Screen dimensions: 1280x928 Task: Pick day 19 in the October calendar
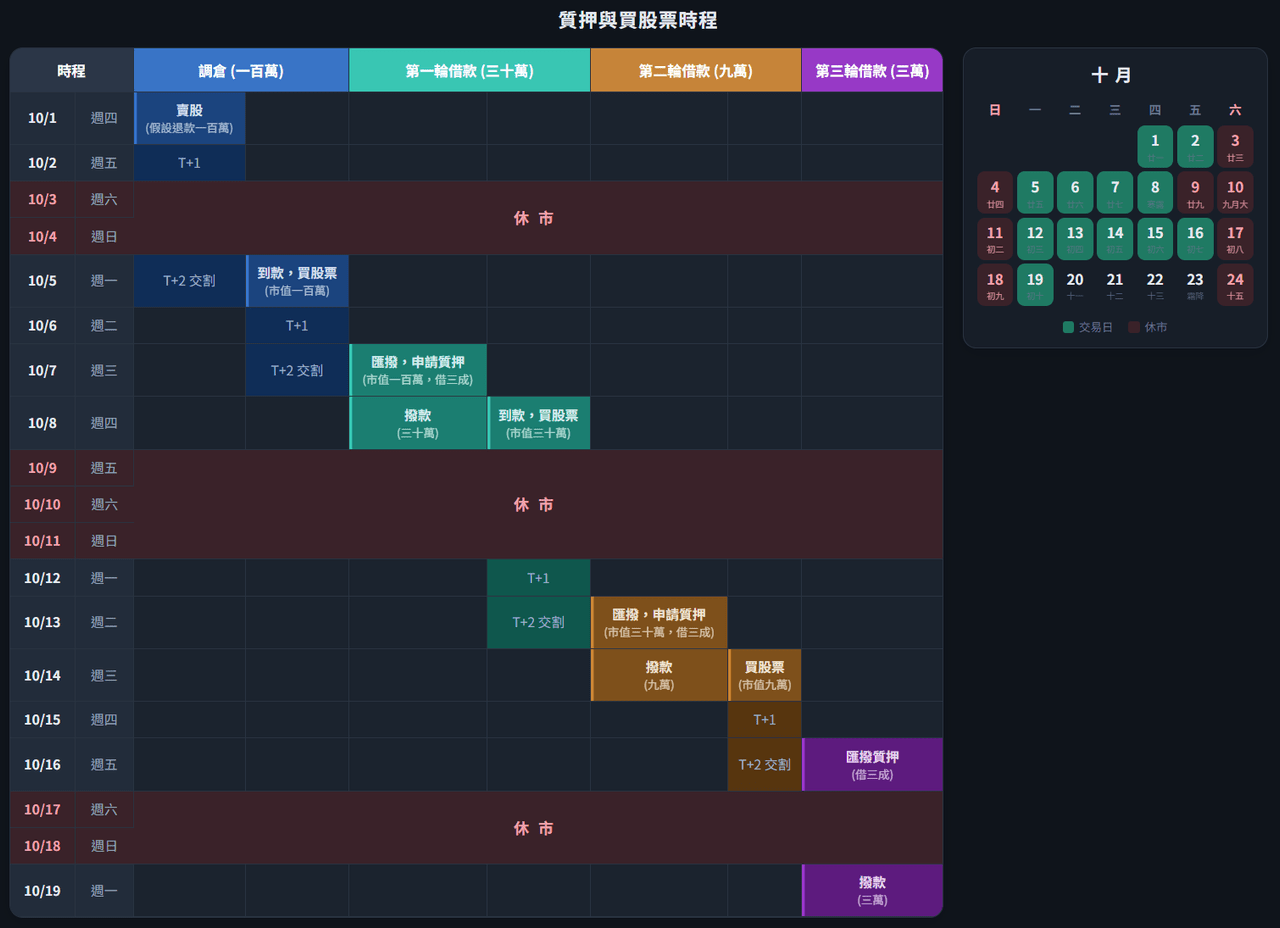point(1035,285)
